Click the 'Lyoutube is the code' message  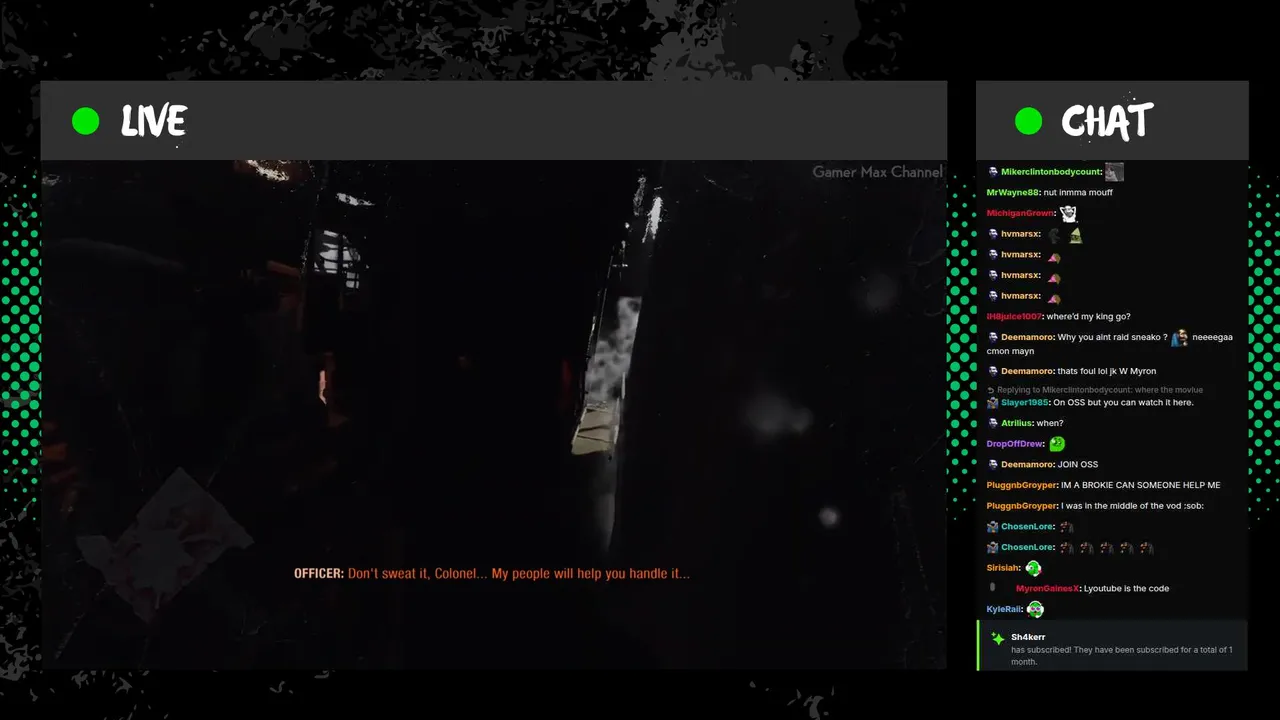(1127, 588)
